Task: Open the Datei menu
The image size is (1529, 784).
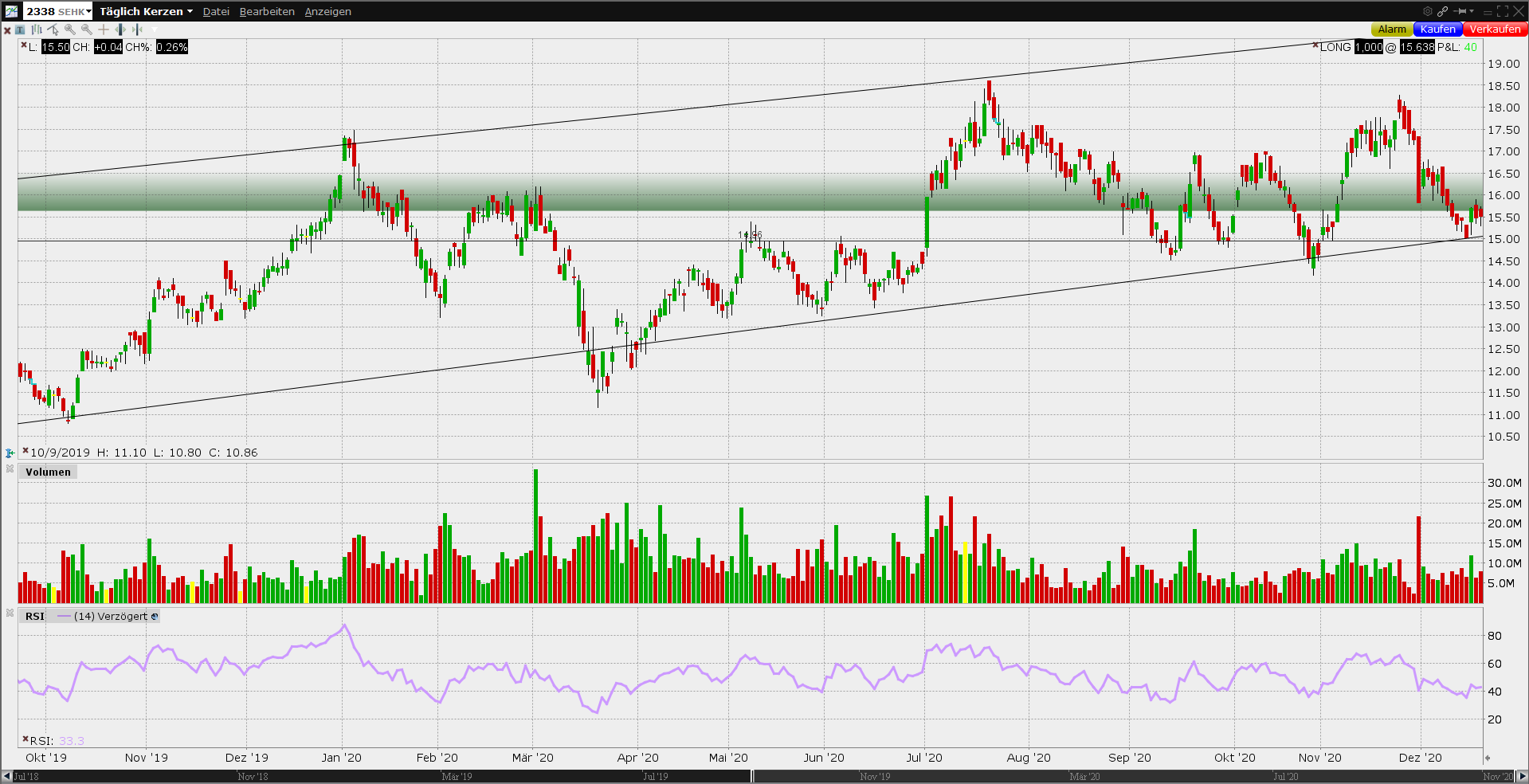Action: coord(216,11)
